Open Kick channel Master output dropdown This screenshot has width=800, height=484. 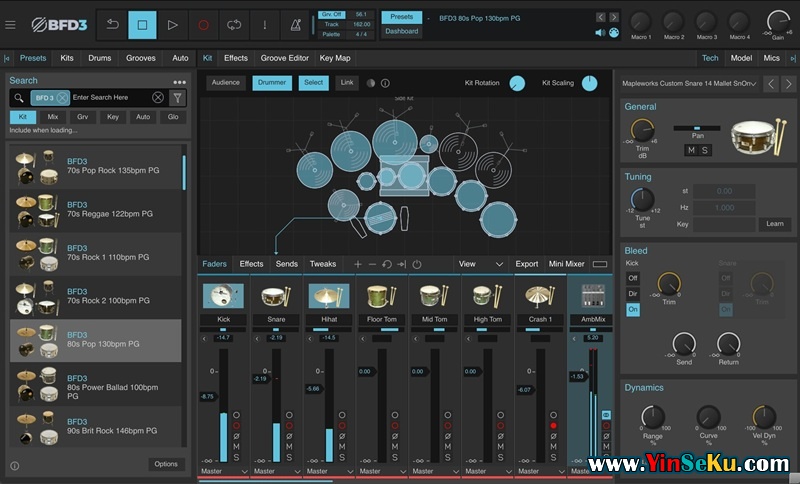(x=223, y=471)
